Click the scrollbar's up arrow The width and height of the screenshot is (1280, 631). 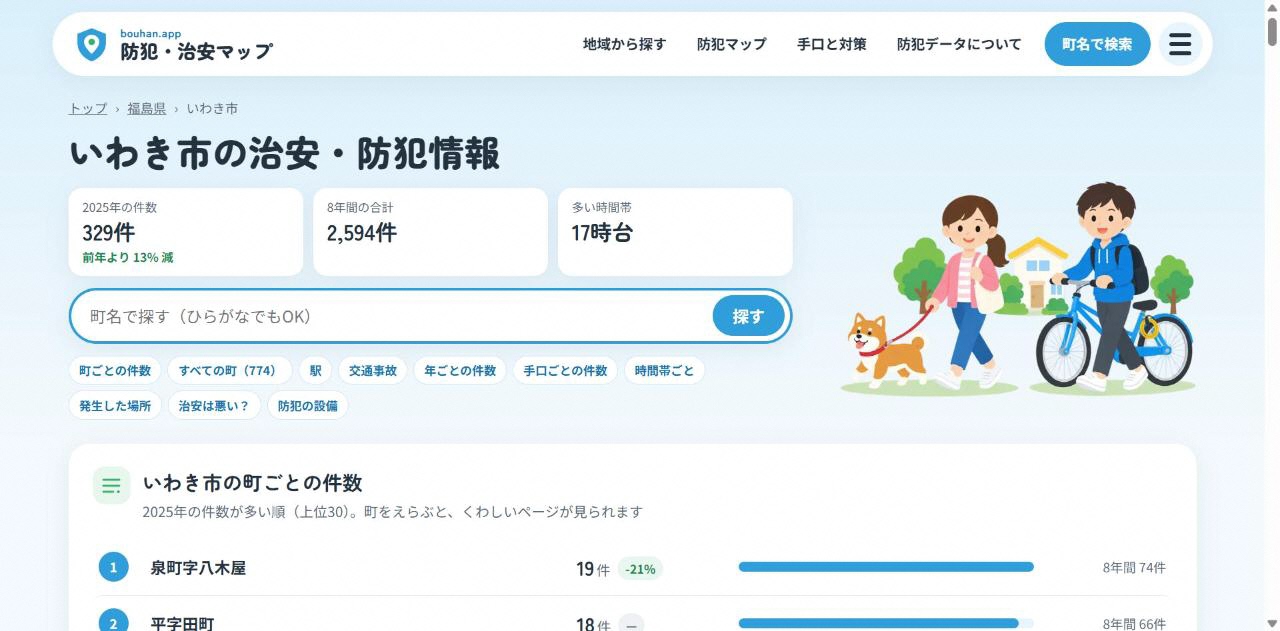pyautogui.click(x=1272, y=7)
